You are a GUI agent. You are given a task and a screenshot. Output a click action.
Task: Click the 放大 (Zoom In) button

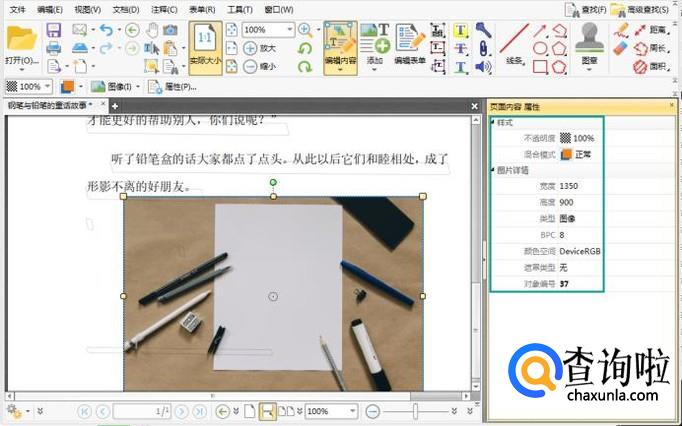tap(260, 48)
